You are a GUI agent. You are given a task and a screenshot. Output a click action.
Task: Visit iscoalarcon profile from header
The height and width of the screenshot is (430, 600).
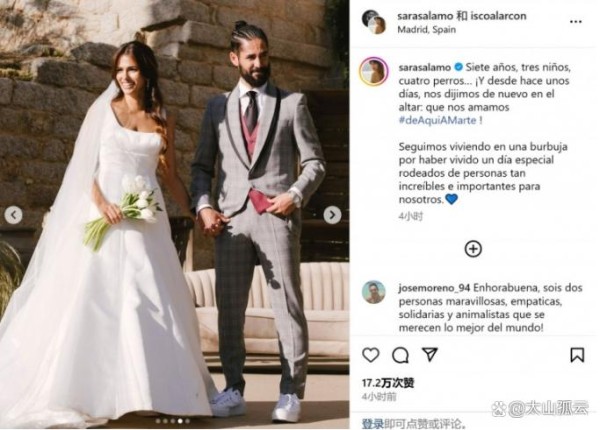[x=497, y=16]
